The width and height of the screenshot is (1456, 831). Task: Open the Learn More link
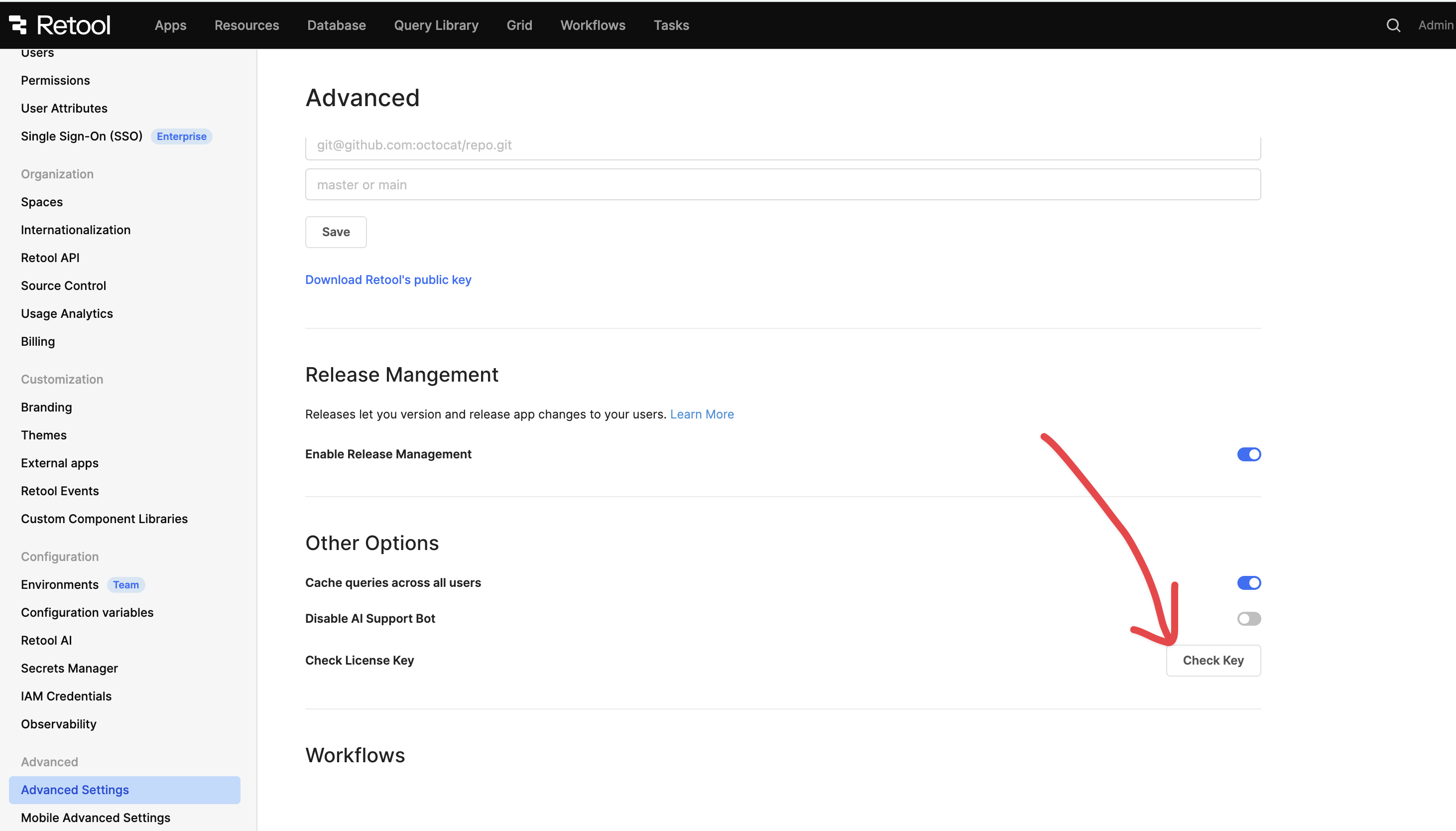pyautogui.click(x=702, y=415)
